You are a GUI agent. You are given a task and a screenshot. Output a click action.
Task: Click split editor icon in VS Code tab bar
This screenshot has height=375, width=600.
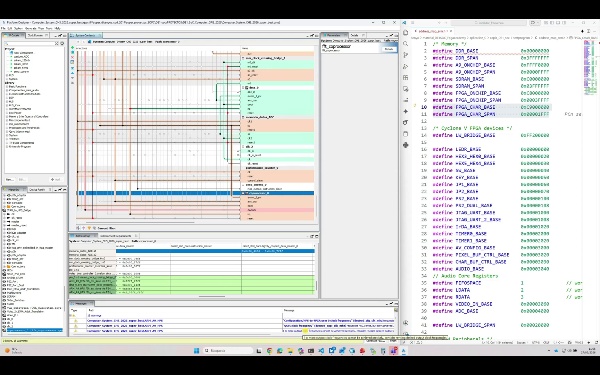pyautogui.click(x=590, y=31)
